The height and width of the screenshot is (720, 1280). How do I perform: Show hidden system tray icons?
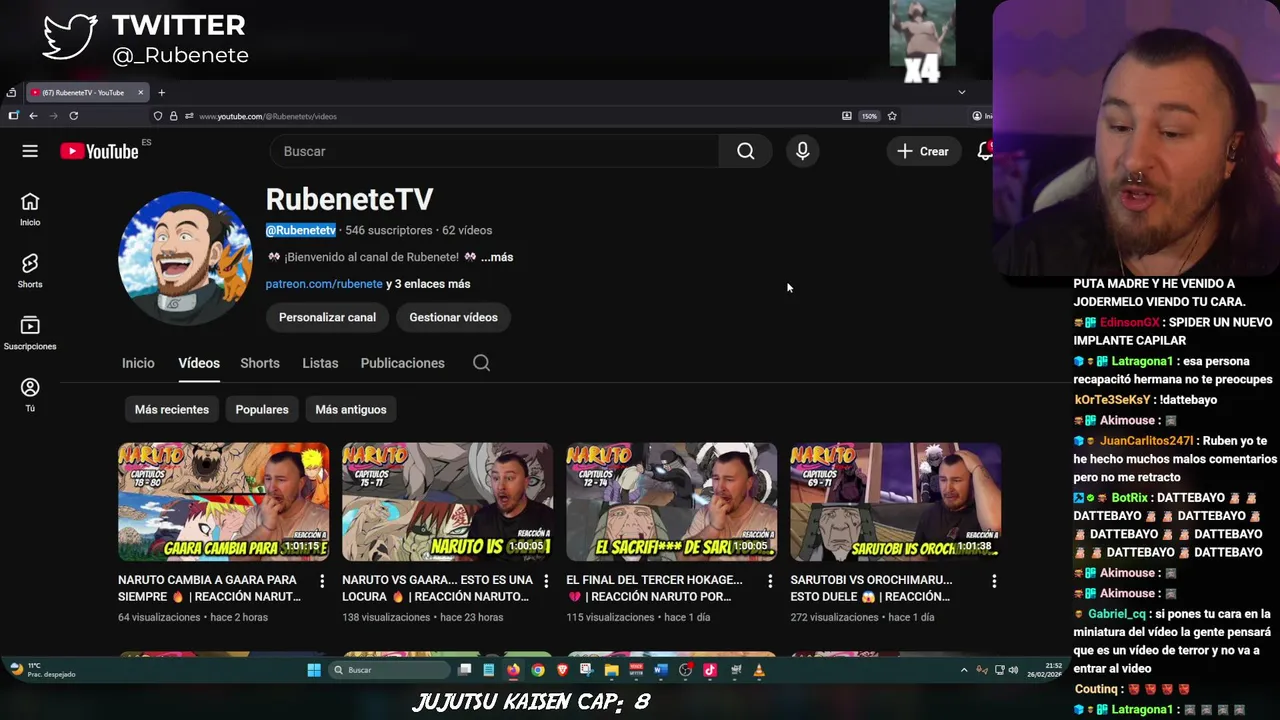(964, 670)
